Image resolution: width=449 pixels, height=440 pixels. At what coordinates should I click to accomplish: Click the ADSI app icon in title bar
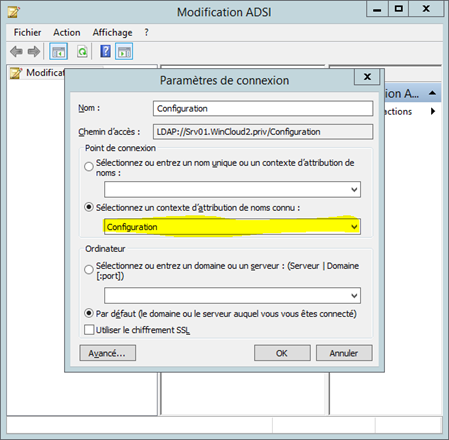[x=14, y=12]
